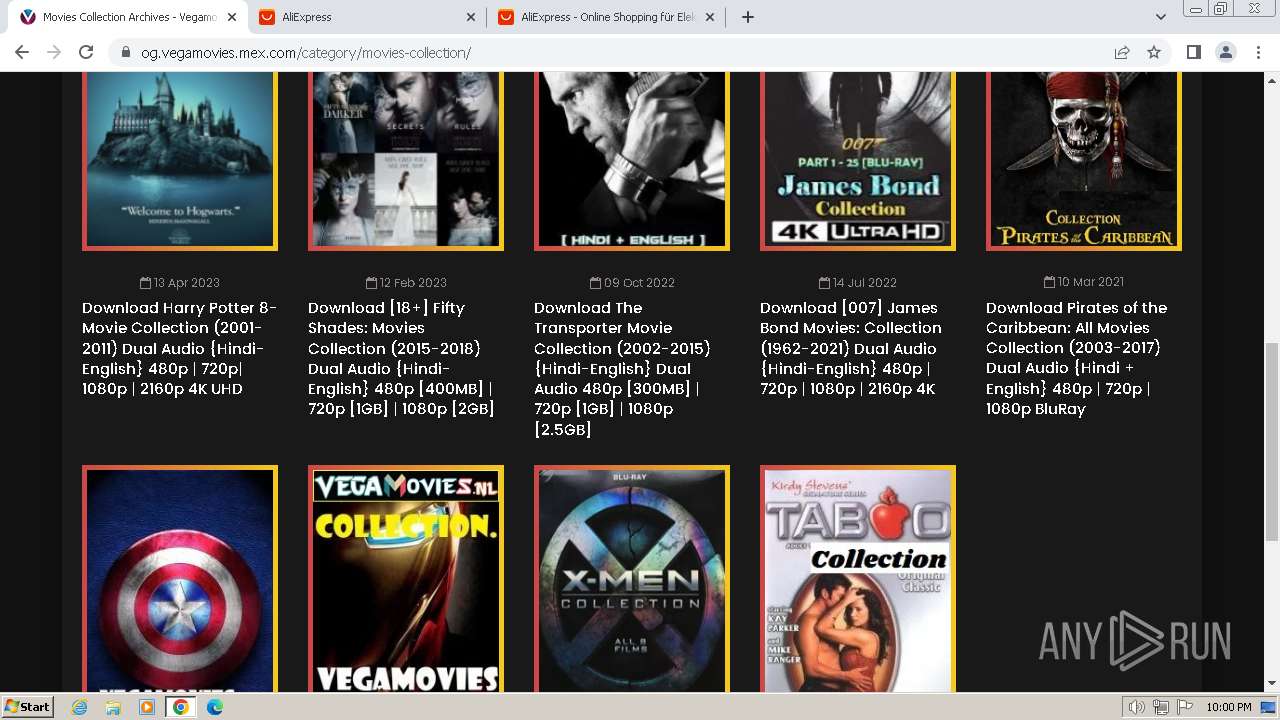Click the 12 Feb 2023 date label
Screen dimensions: 1280x720
point(406,283)
